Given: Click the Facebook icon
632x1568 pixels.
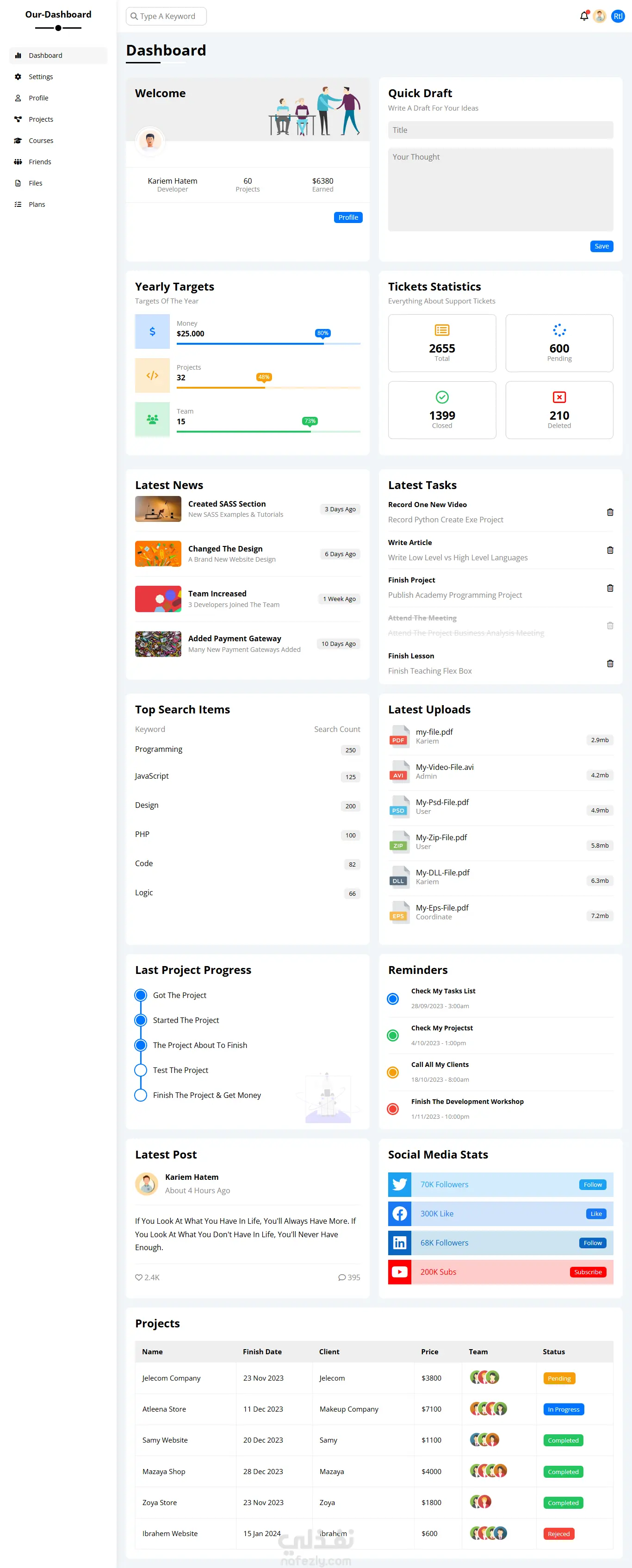Looking at the screenshot, I should pos(399,1213).
